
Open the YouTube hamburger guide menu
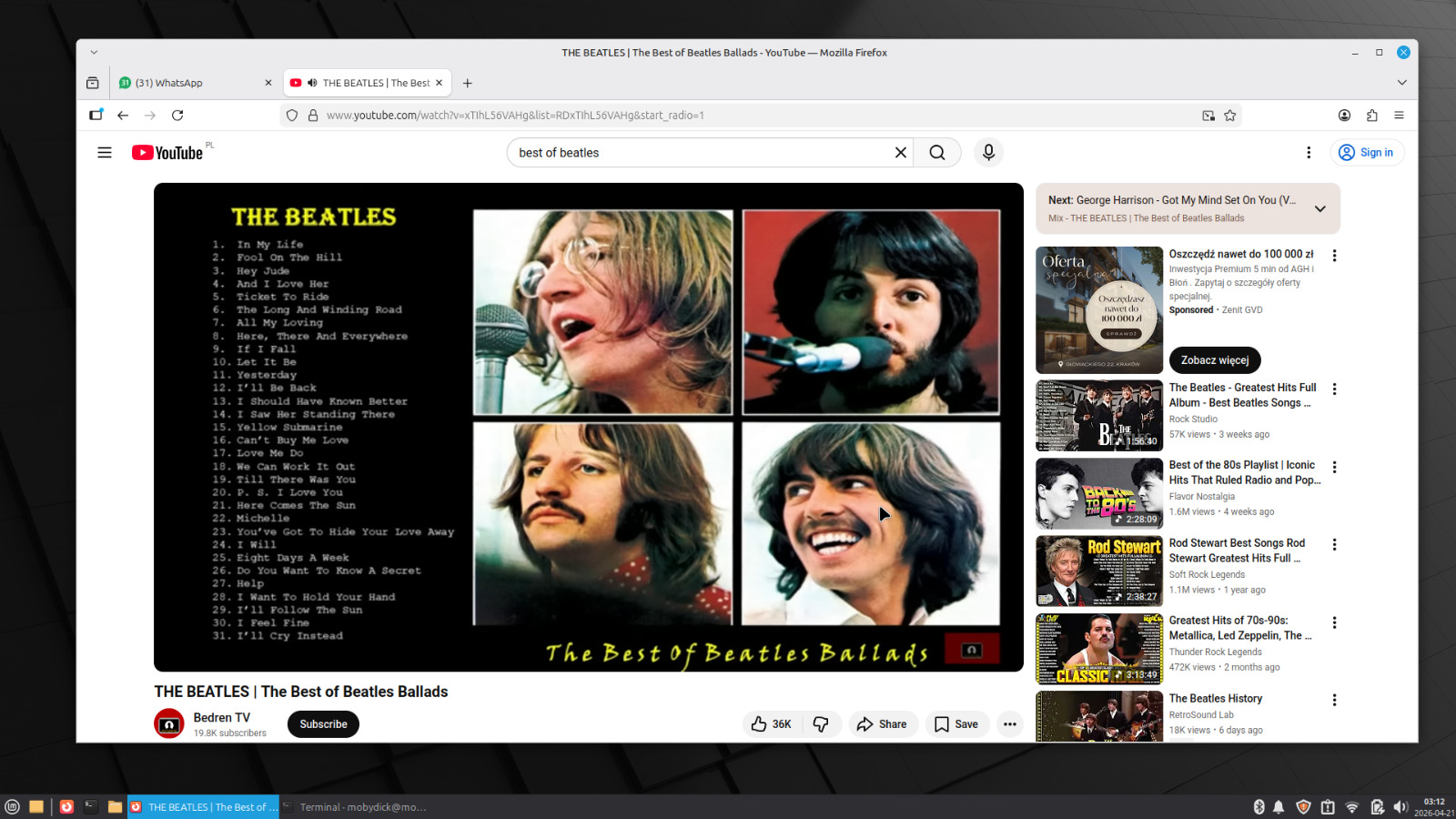point(105,153)
